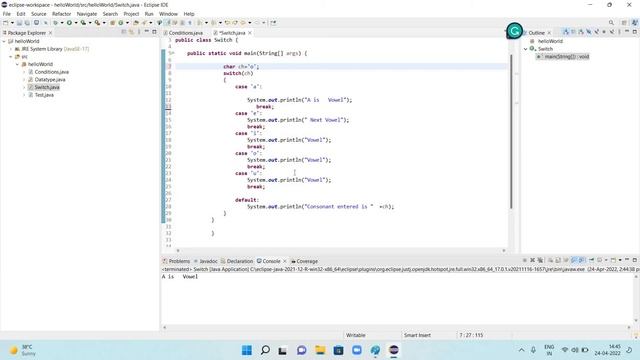Click the Grammarly green circle icon
The height and width of the screenshot is (360, 640).
514,31
